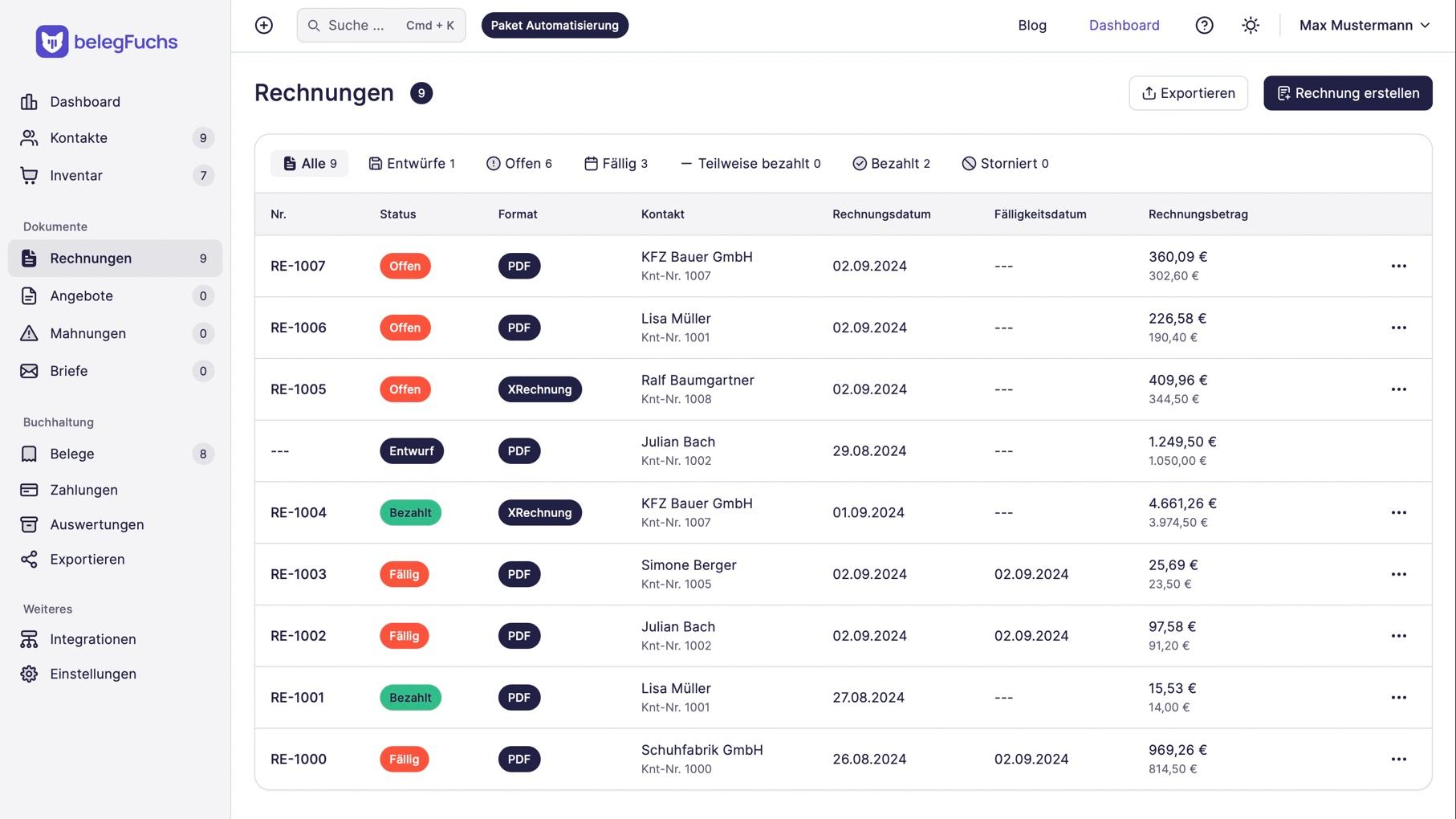Image resolution: width=1456 pixels, height=819 pixels.
Task: Open Integrationen in the sidebar
Action: 115,640
